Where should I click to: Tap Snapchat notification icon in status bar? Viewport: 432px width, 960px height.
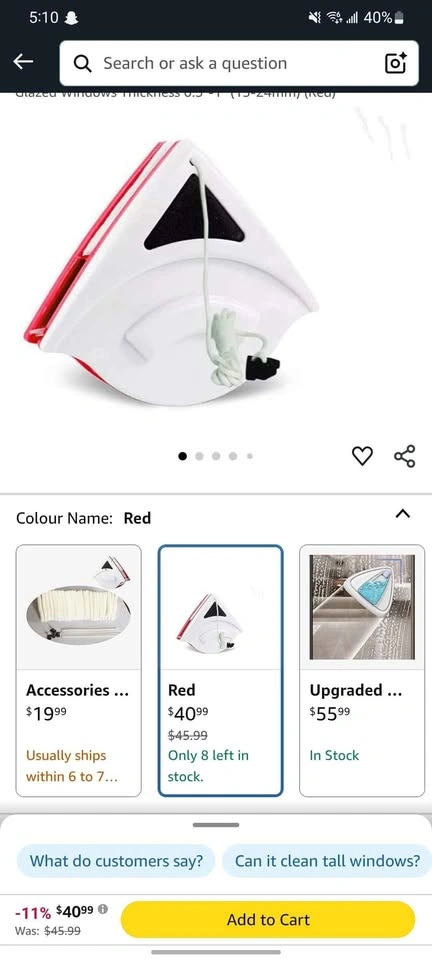[x=71, y=18]
